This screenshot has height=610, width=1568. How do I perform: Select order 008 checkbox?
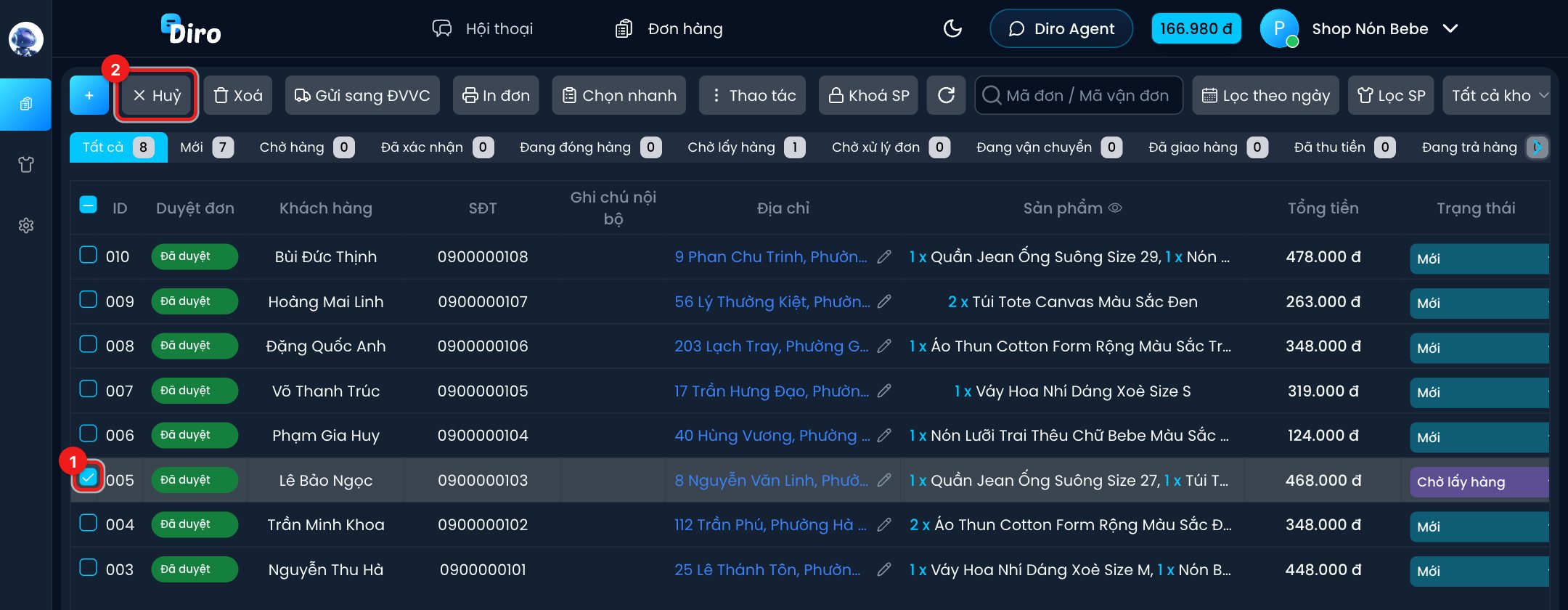pos(88,344)
